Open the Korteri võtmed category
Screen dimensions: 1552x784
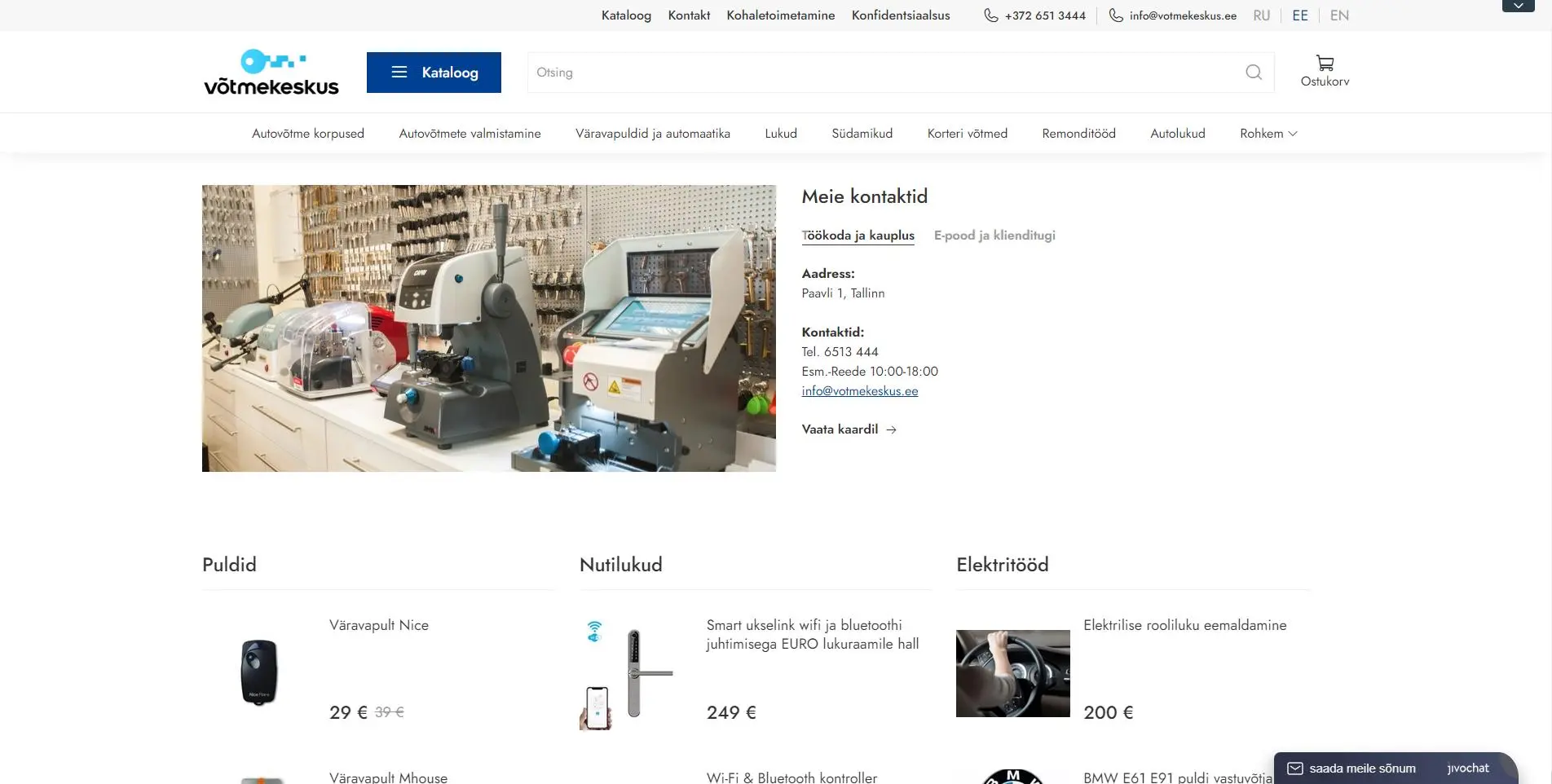tap(968, 134)
